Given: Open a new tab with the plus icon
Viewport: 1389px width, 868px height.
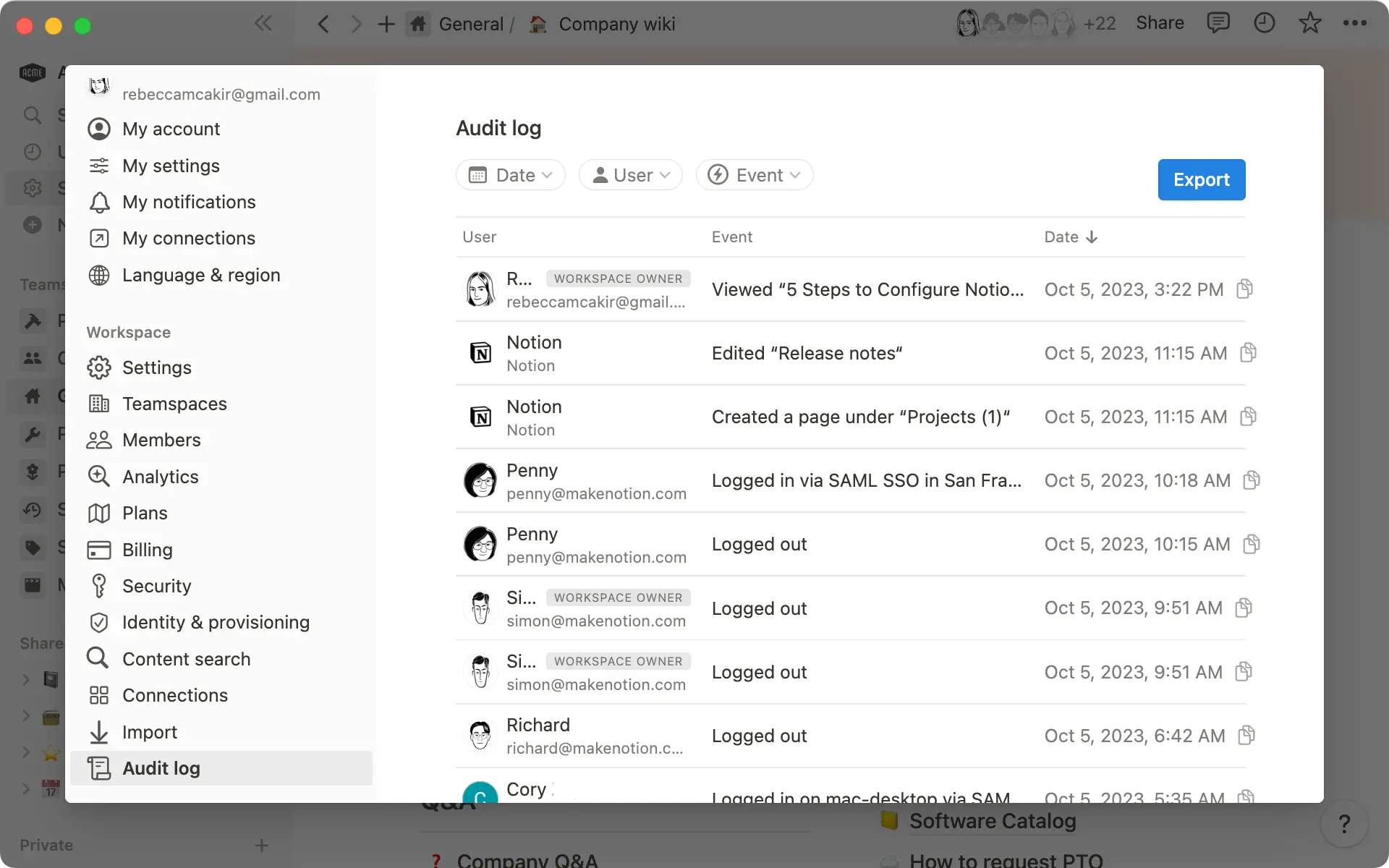Looking at the screenshot, I should click(x=386, y=22).
